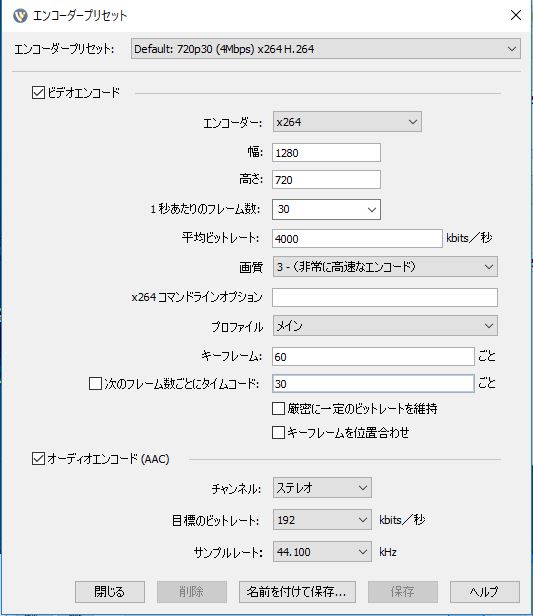Click the 閉じる button
The width and height of the screenshot is (533, 616).
click(x=110, y=592)
